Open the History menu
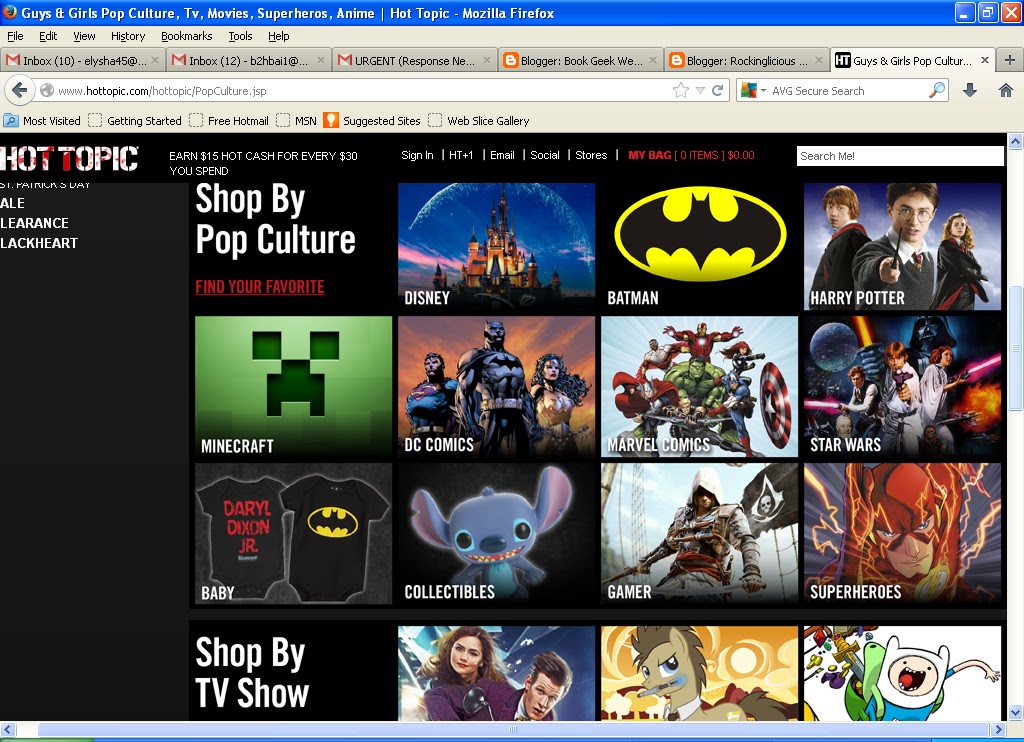The width and height of the screenshot is (1024, 742). point(128,36)
